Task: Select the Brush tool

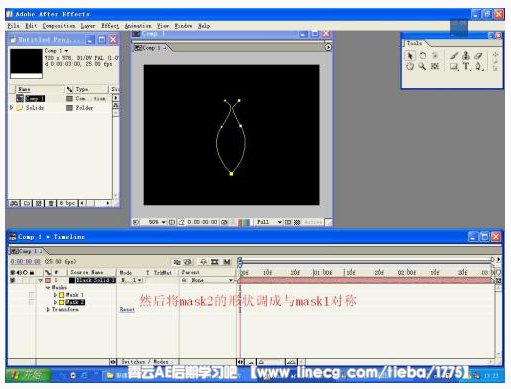Action: pyautogui.click(x=454, y=56)
